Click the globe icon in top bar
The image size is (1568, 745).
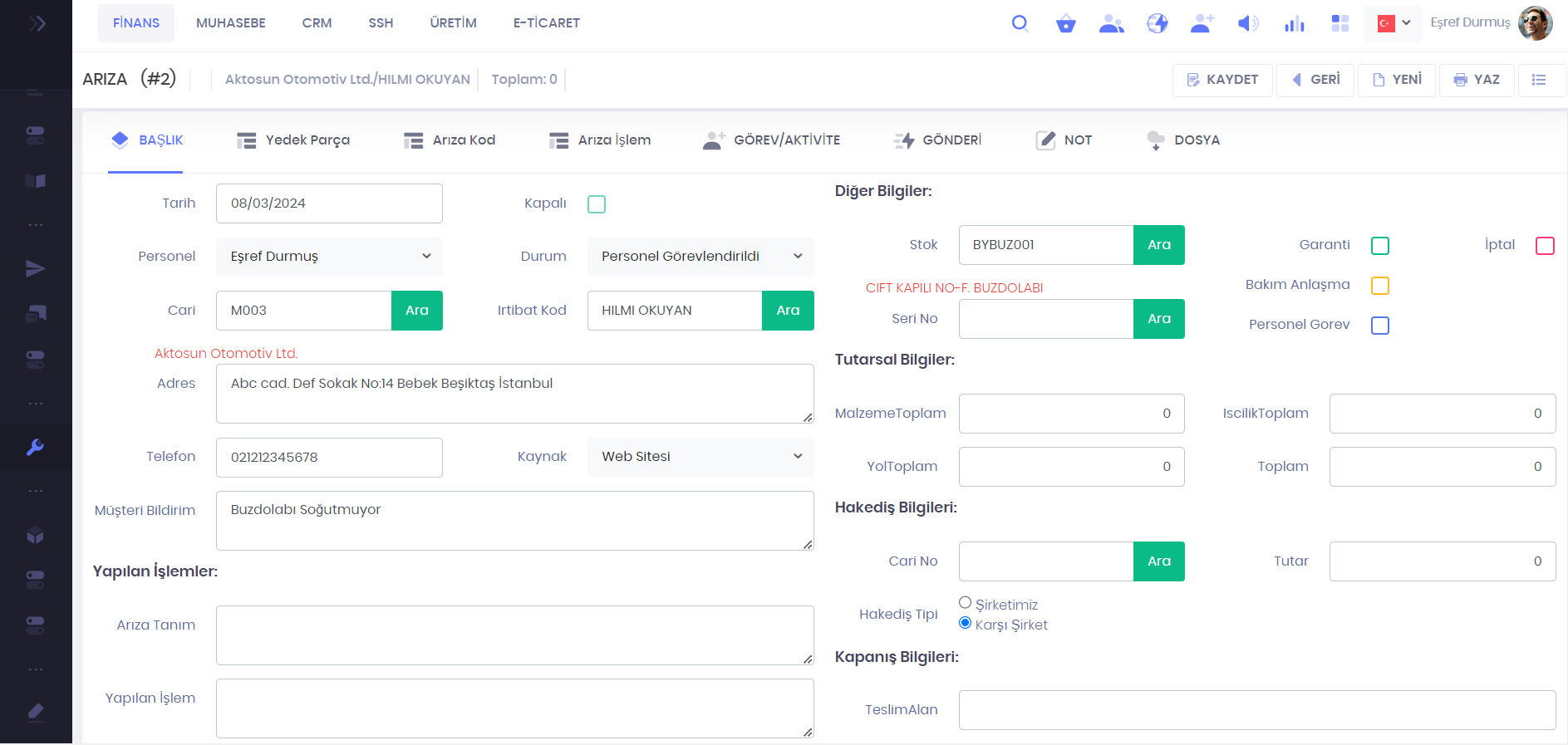coord(1157,23)
